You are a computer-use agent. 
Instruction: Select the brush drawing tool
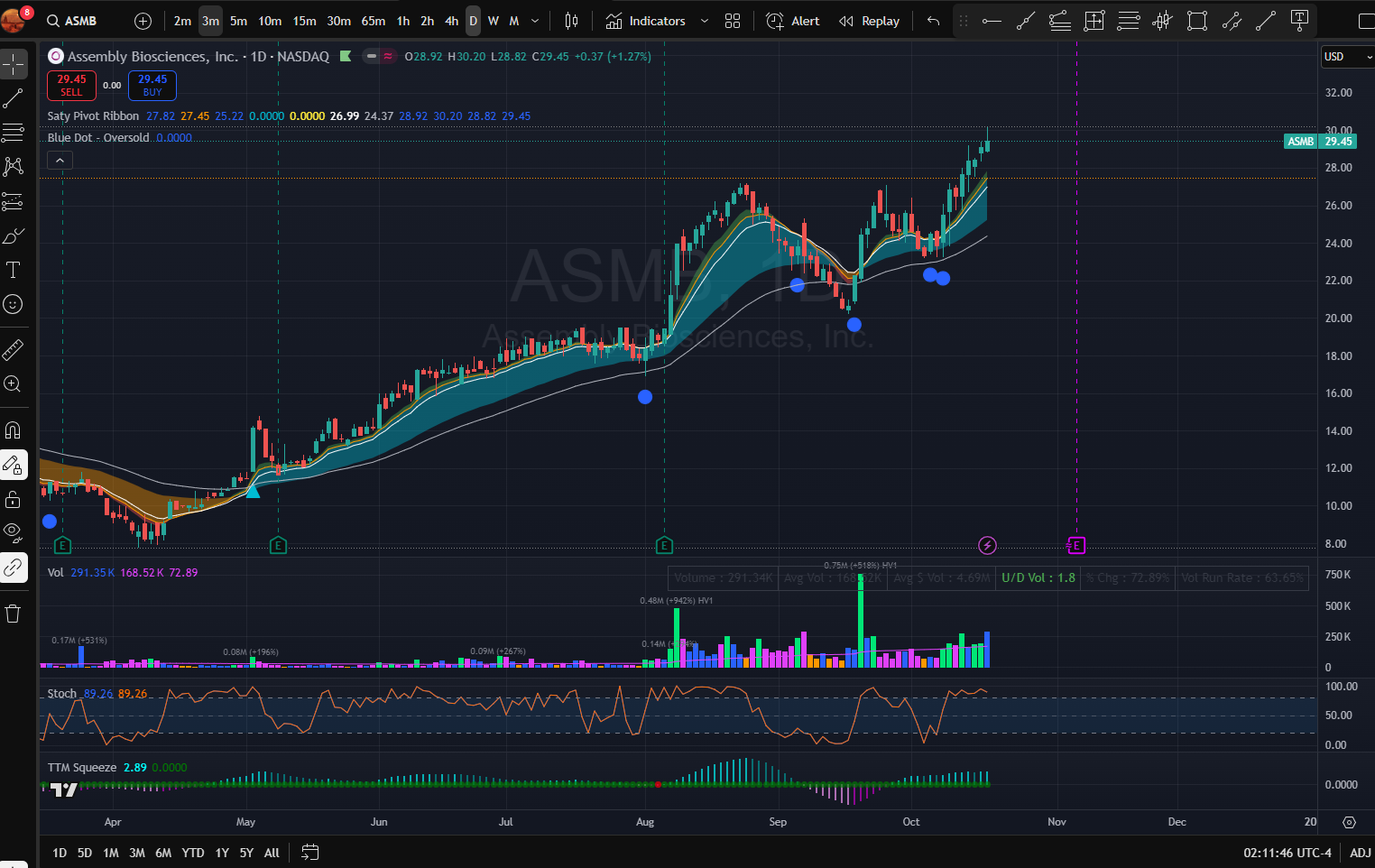click(14, 235)
